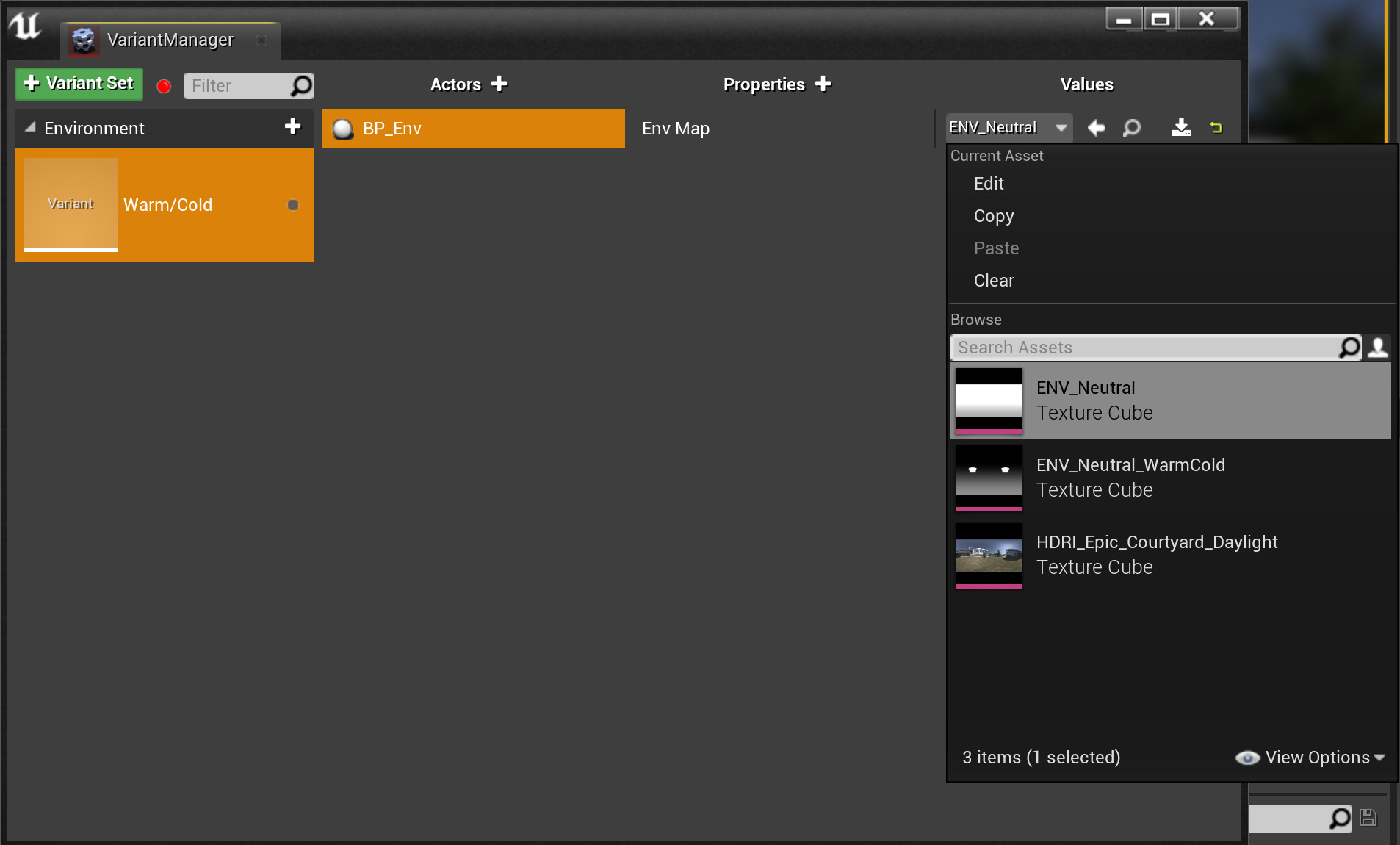The width and height of the screenshot is (1400, 845).
Task: Collapse the Environment variant set
Action: (x=30, y=128)
